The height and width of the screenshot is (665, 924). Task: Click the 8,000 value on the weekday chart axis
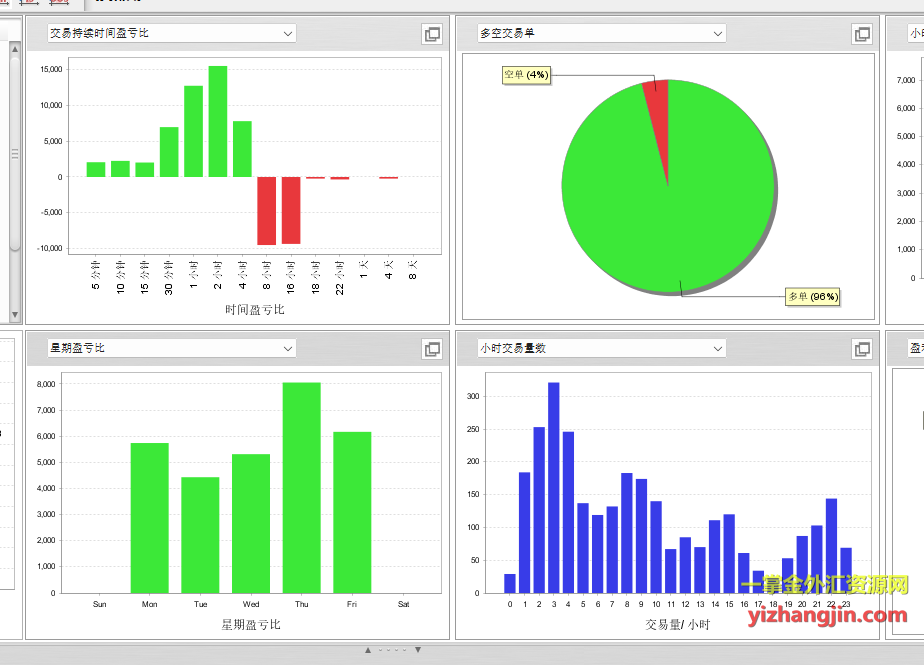[x=46, y=384]
